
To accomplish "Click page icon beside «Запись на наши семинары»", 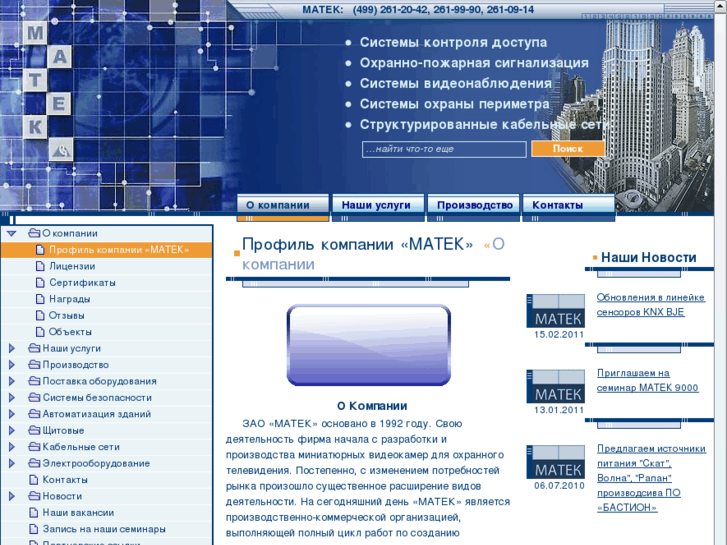I will [33, 529].
